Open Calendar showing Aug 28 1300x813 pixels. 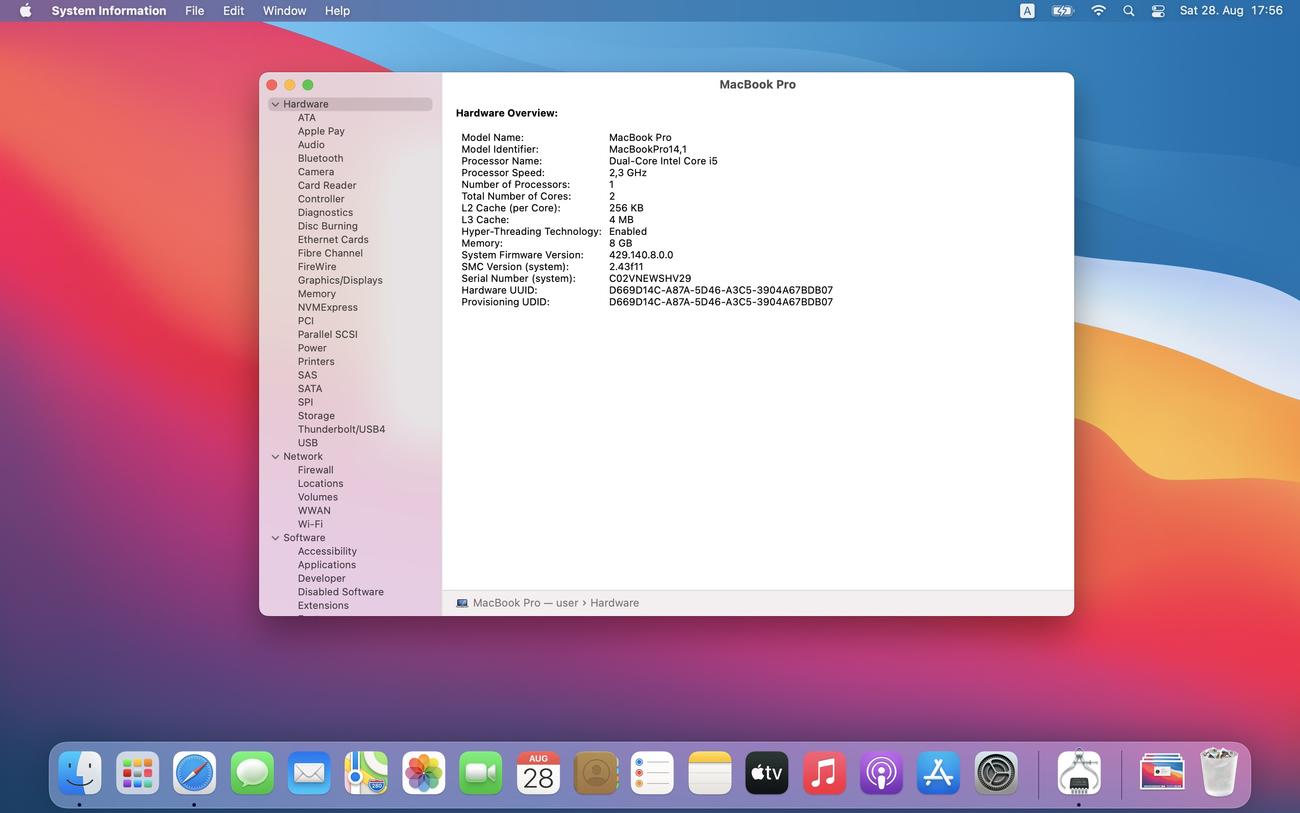point(538,773)
